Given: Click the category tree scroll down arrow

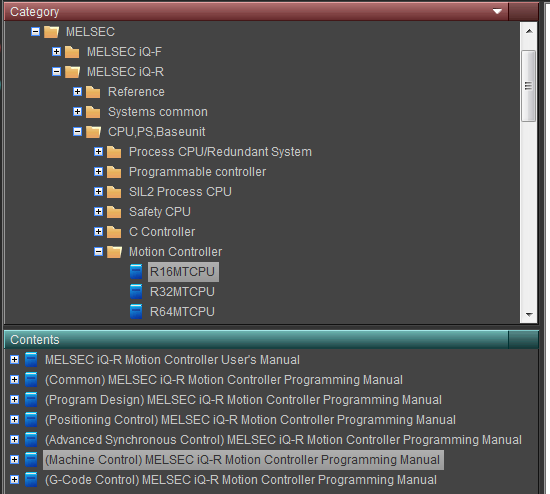Looking at the screenshot, I should tap(529, 315).
